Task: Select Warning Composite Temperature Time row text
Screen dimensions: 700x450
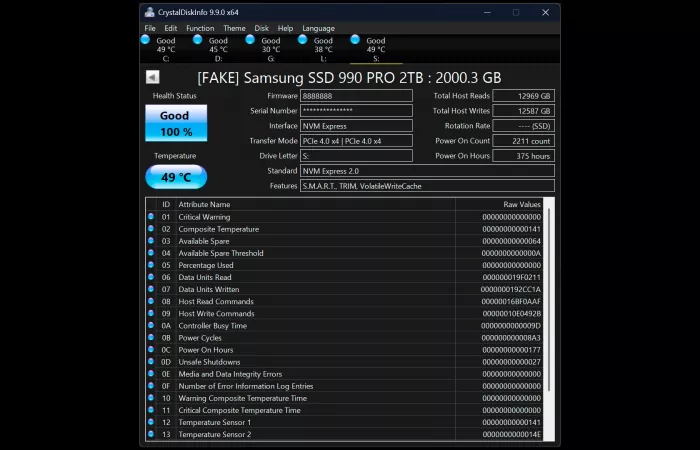Action: (243, 398)
